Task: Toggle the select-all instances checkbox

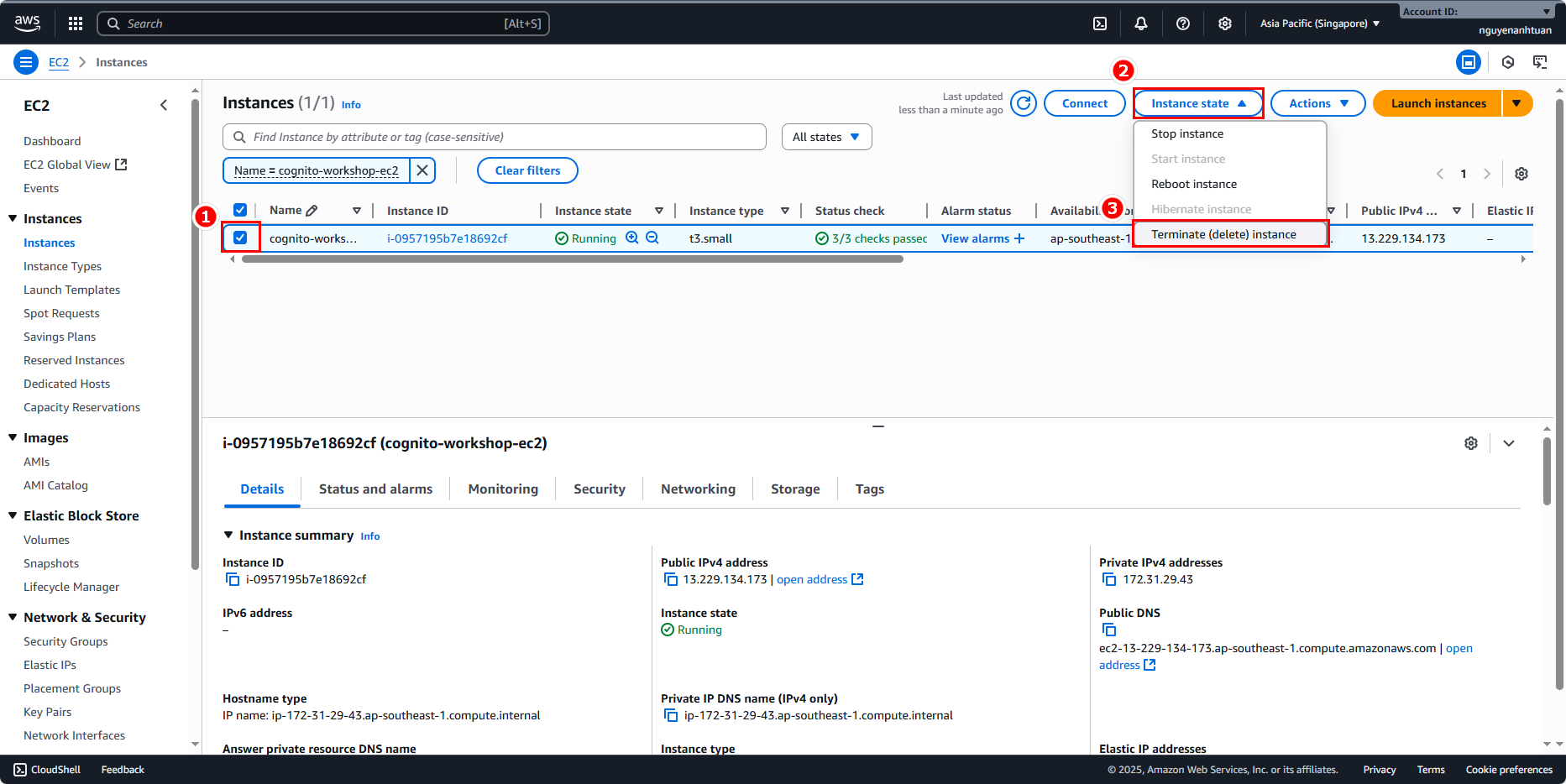Action: [240, 211]
